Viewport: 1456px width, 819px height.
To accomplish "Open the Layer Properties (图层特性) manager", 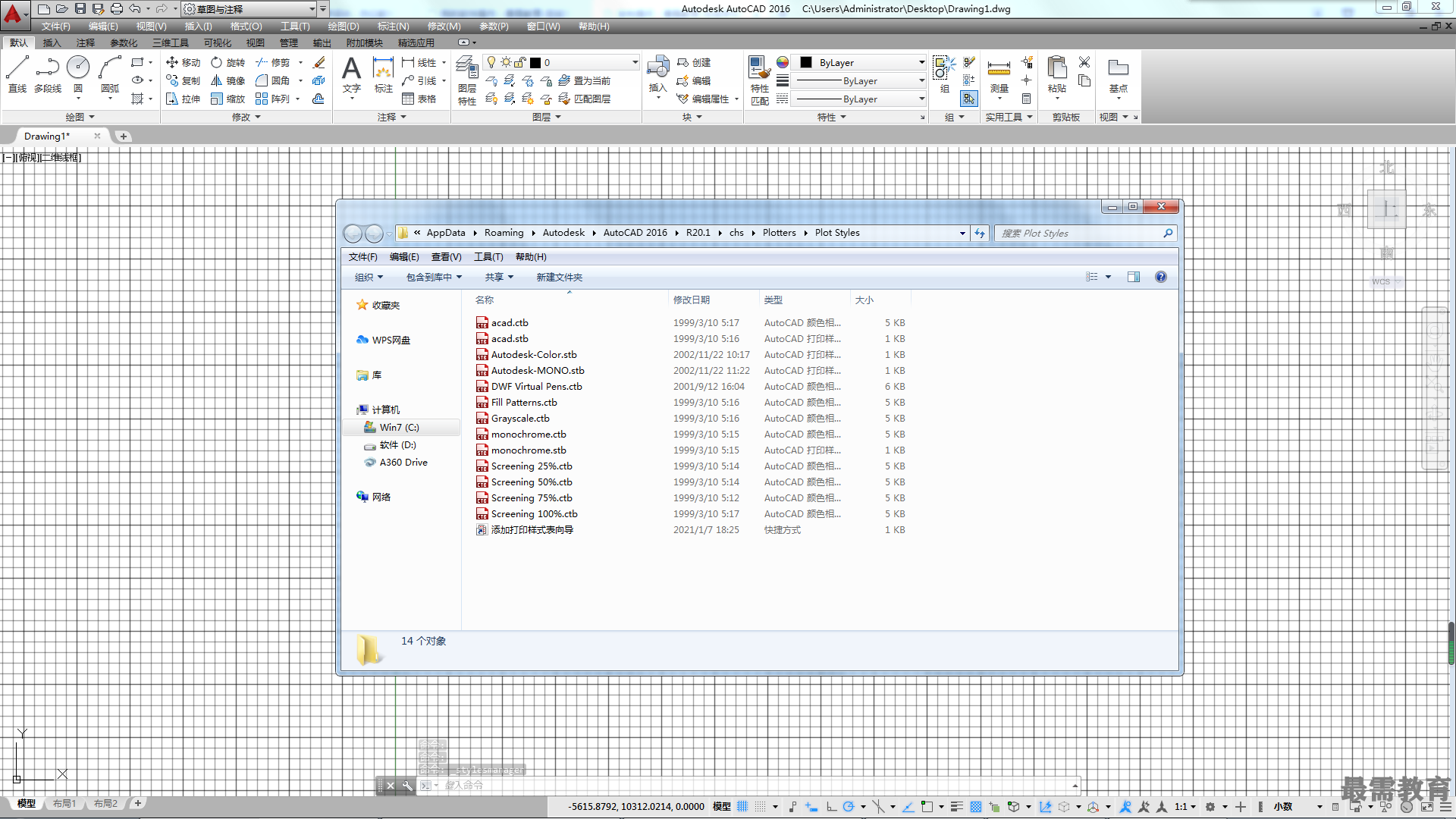I will tap(467, 82).
